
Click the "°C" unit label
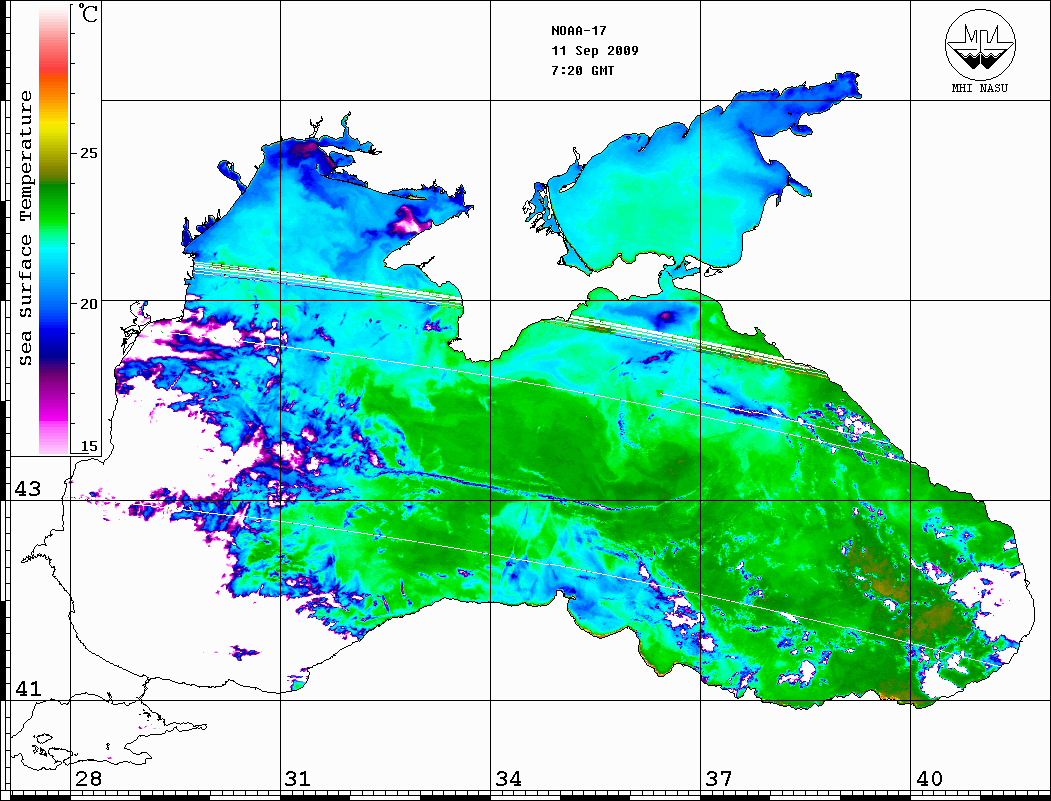[x=88, y=13]
